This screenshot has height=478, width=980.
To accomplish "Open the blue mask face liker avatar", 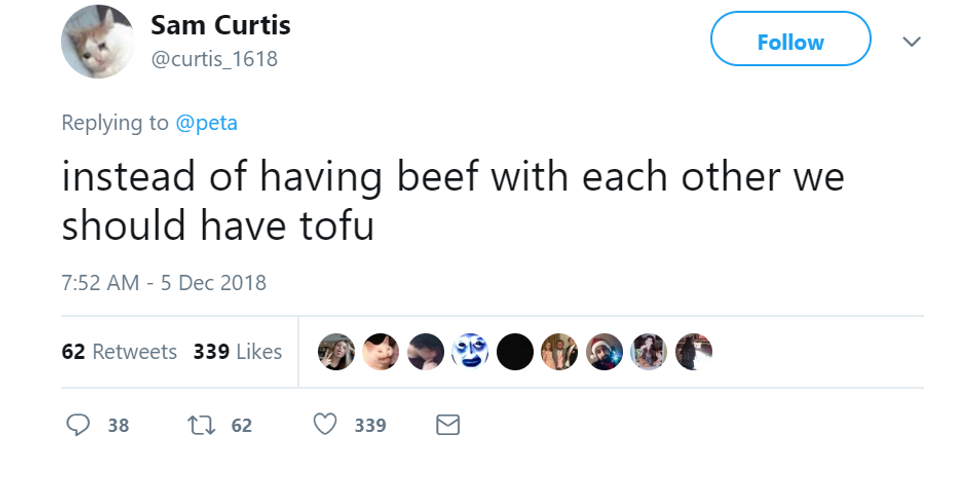I will click(x=470, y=352).
